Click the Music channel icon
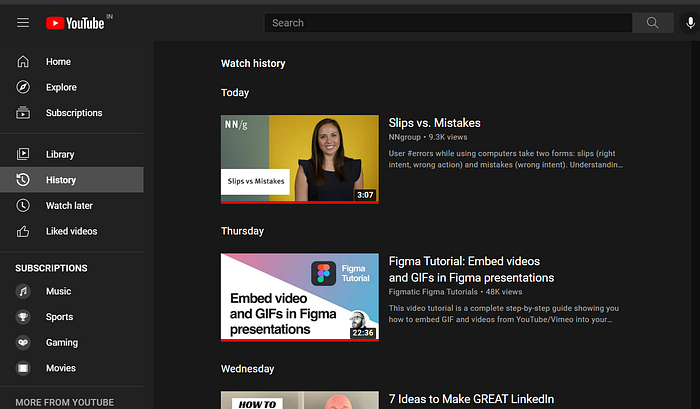 (x=23, y=291)
